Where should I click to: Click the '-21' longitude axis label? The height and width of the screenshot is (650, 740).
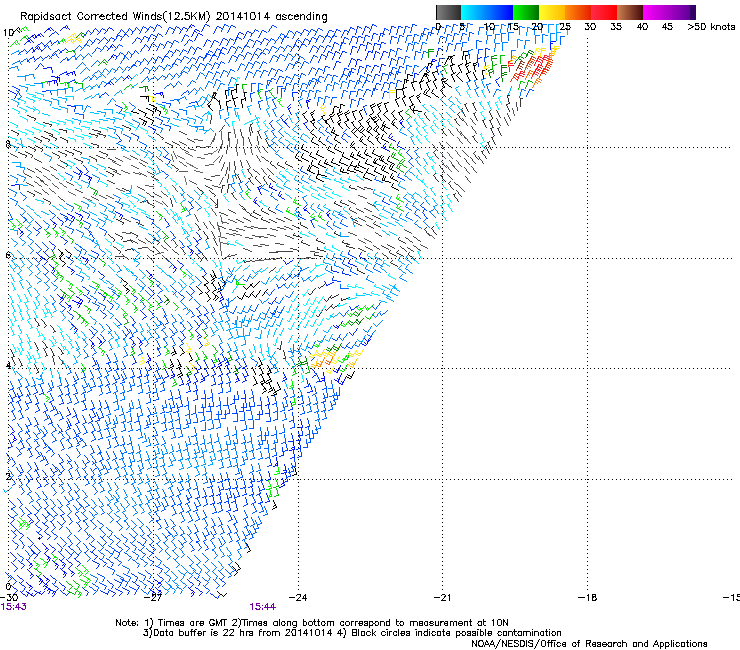tap(442, 597)
